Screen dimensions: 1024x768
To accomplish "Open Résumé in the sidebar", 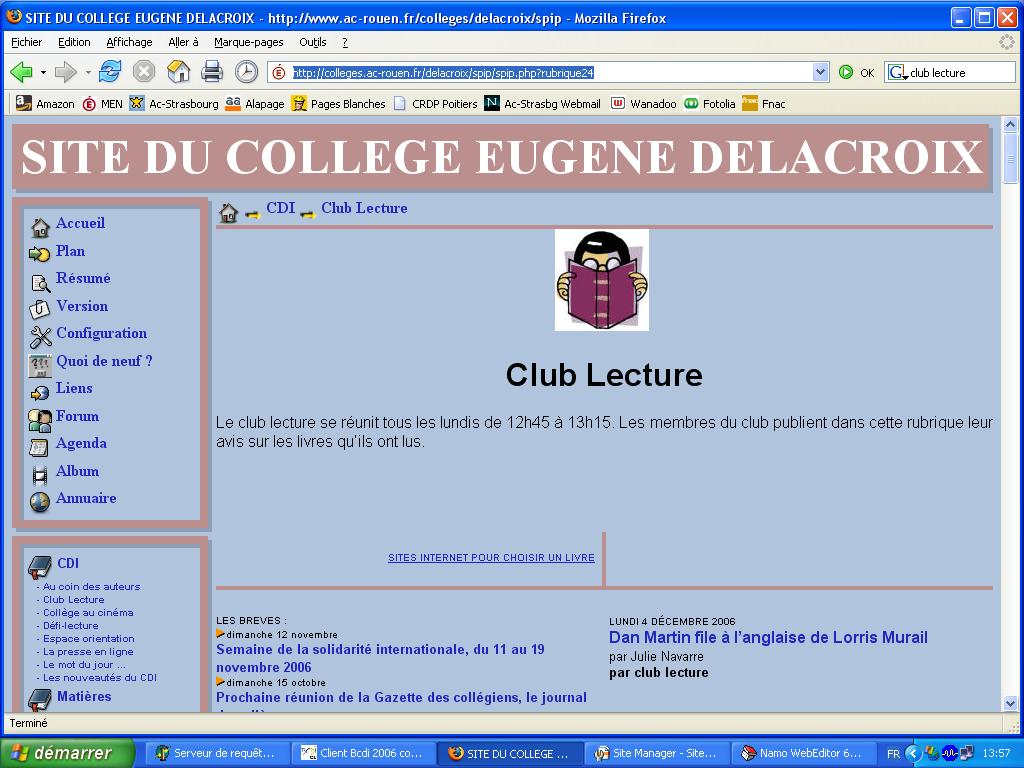I will 83,278.
